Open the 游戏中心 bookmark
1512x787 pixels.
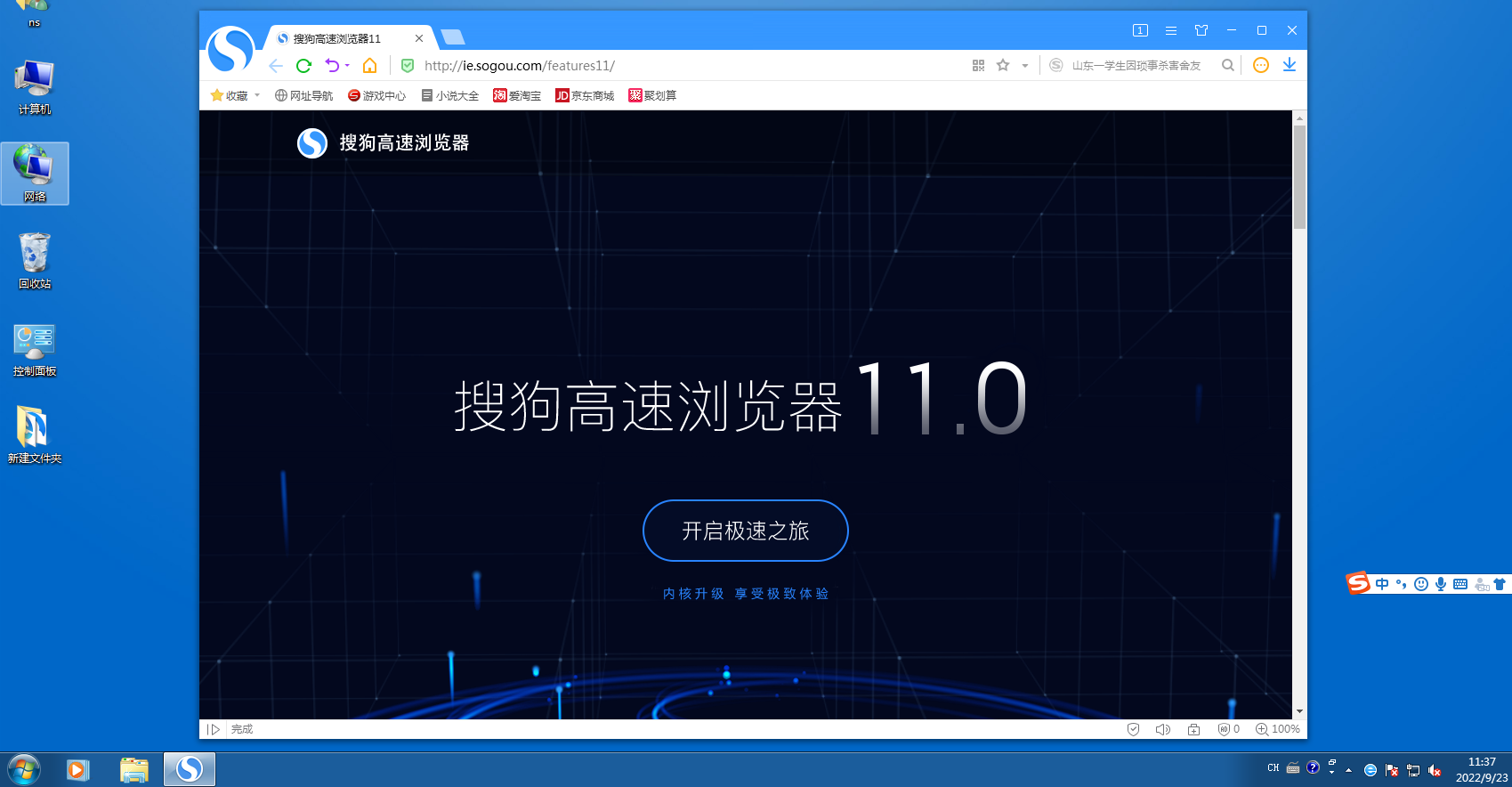pos(376,95)
